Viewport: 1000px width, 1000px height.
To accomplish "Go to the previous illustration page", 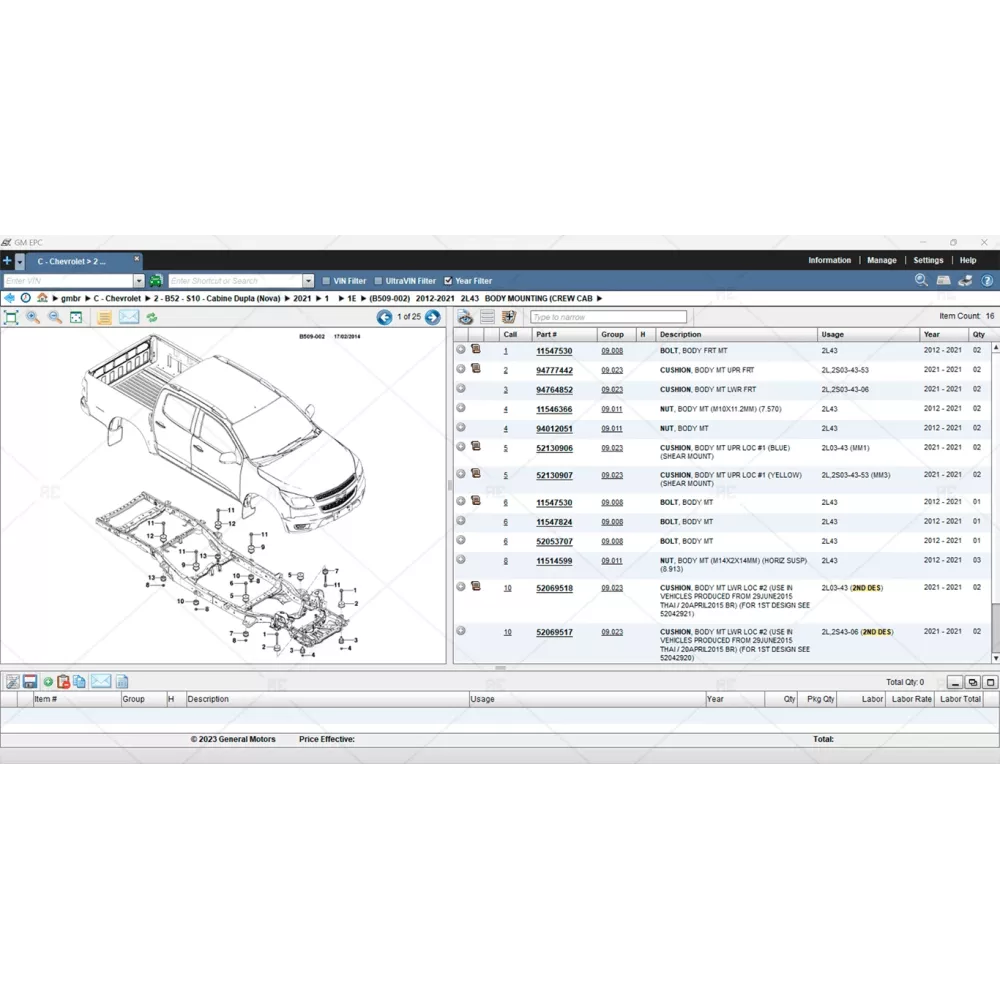I will [384, 317].
